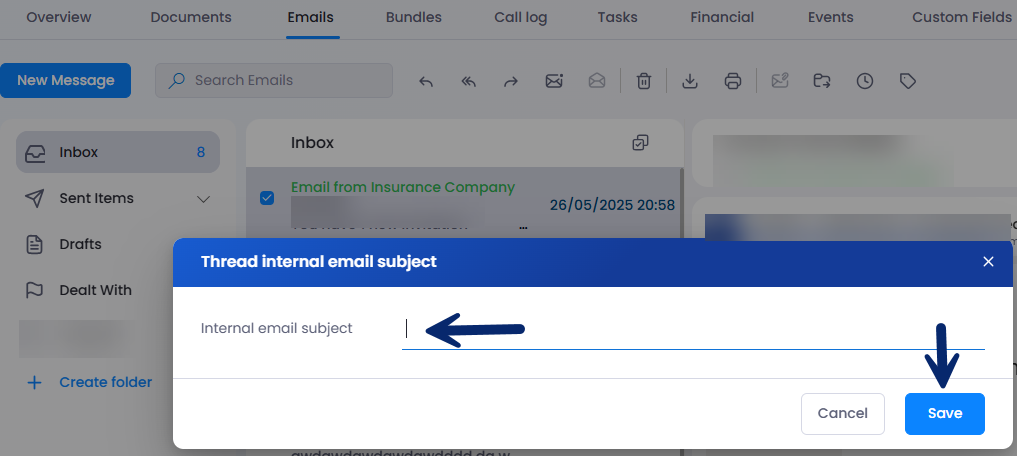
Task: Expand the Sent Items folder chevron
Action: click(204, 199)
